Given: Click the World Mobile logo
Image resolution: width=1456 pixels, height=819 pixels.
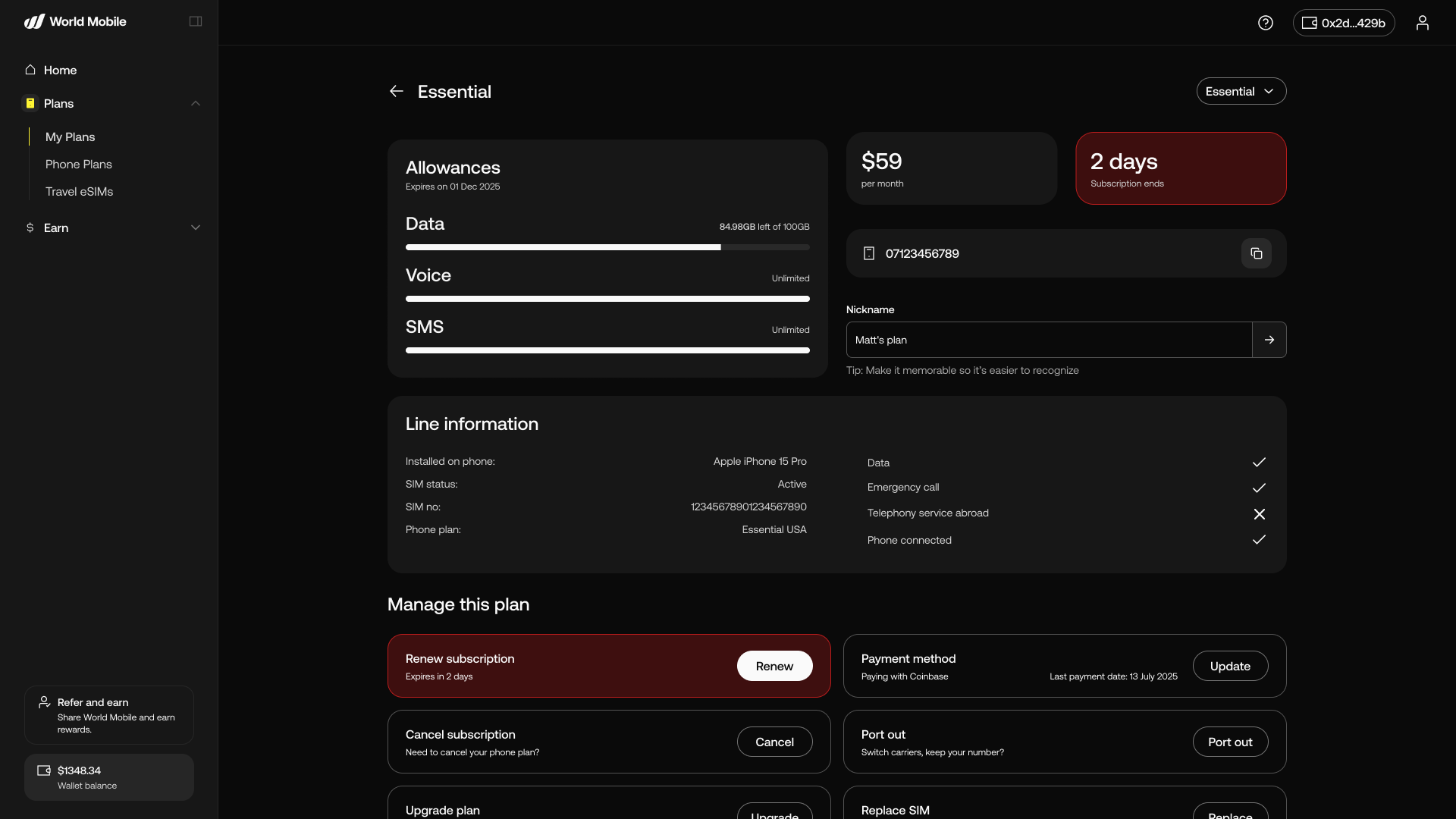Looking at the screenshot, I should (75, 21).
